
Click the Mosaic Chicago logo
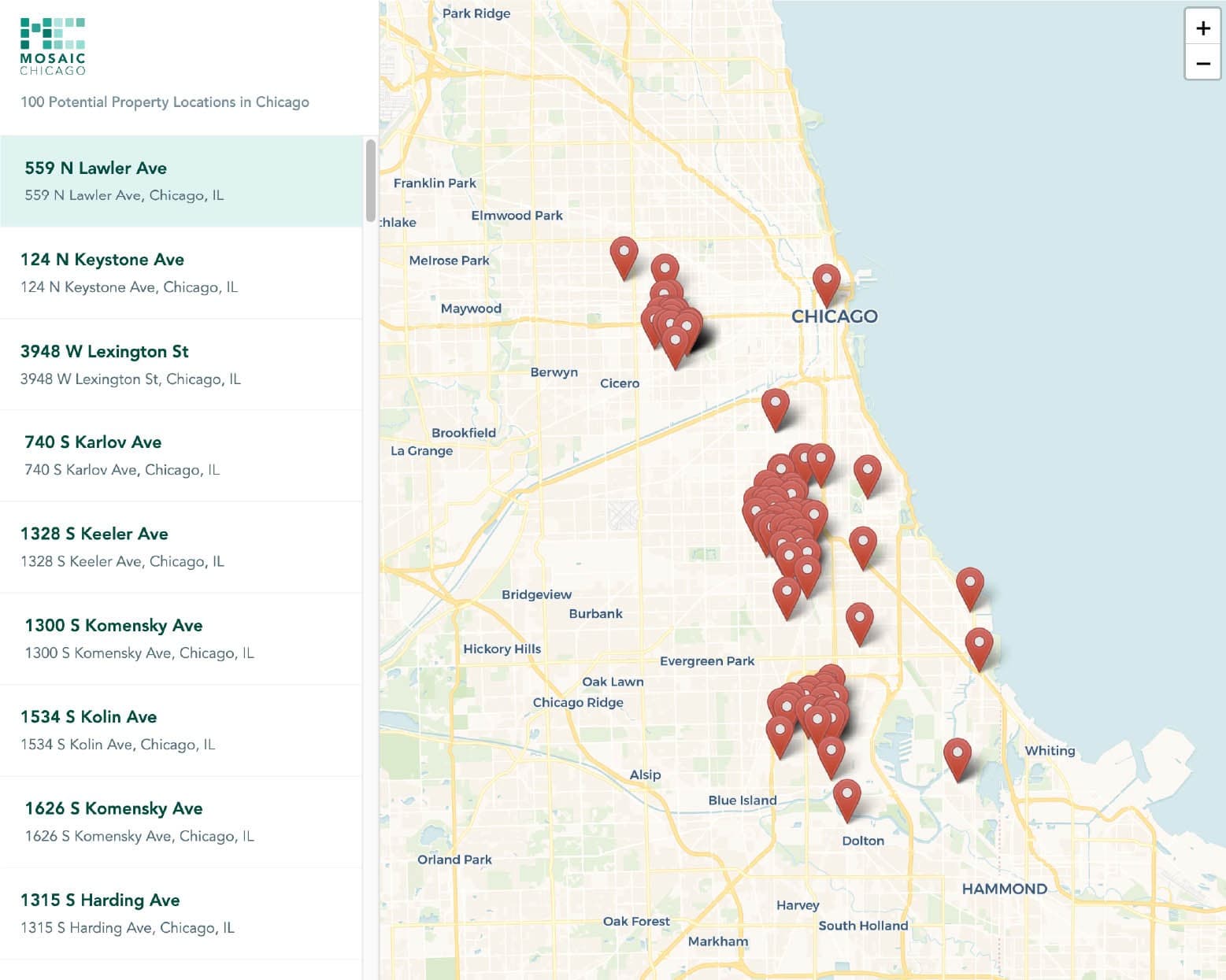tap(53, 46)
